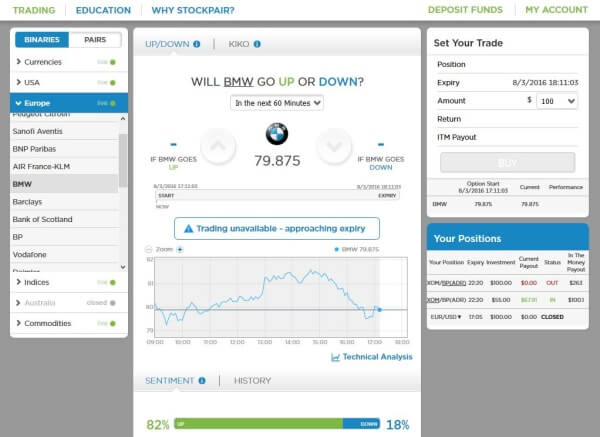
Task: Select the BINARIES toggle
Action: tap(42, 40)
